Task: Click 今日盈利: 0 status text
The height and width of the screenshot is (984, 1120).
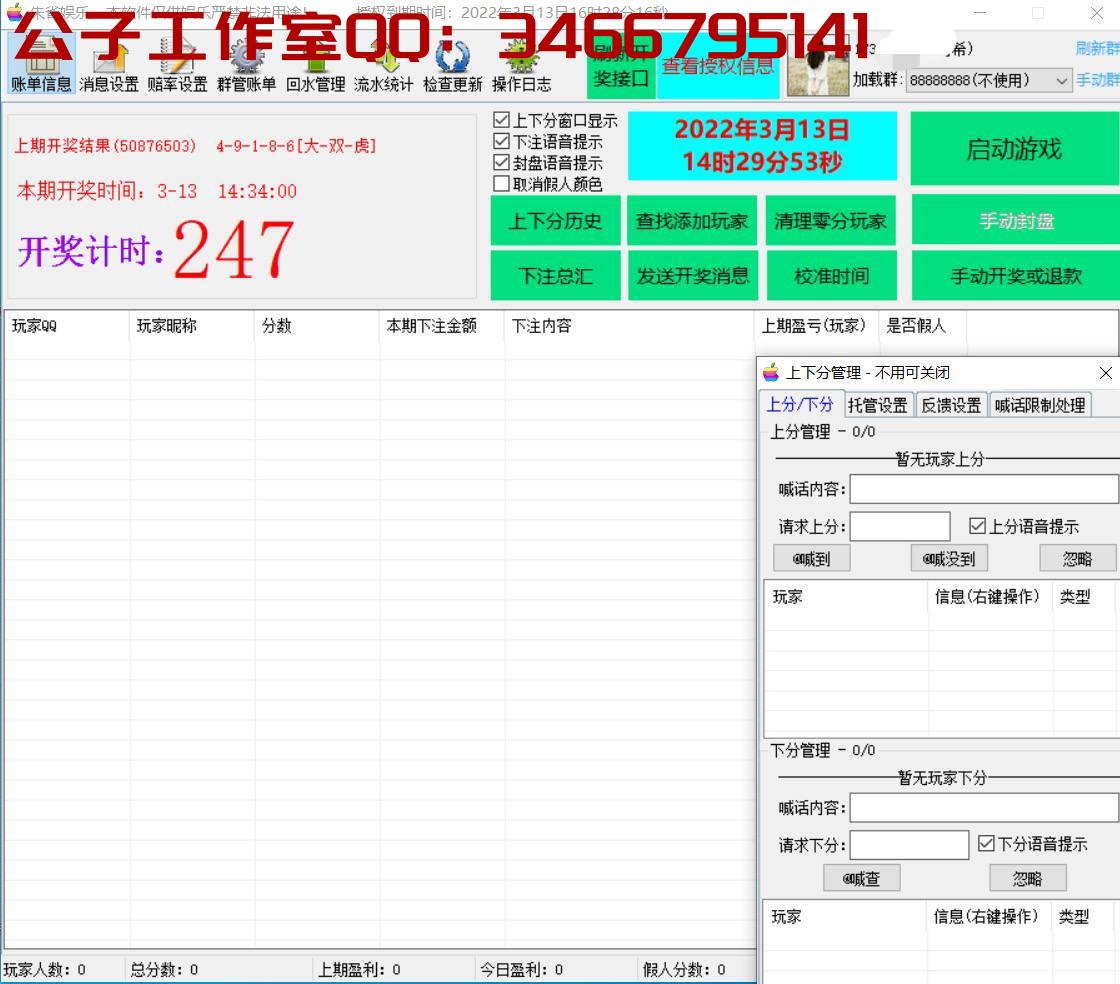Action: pos(521,970)
